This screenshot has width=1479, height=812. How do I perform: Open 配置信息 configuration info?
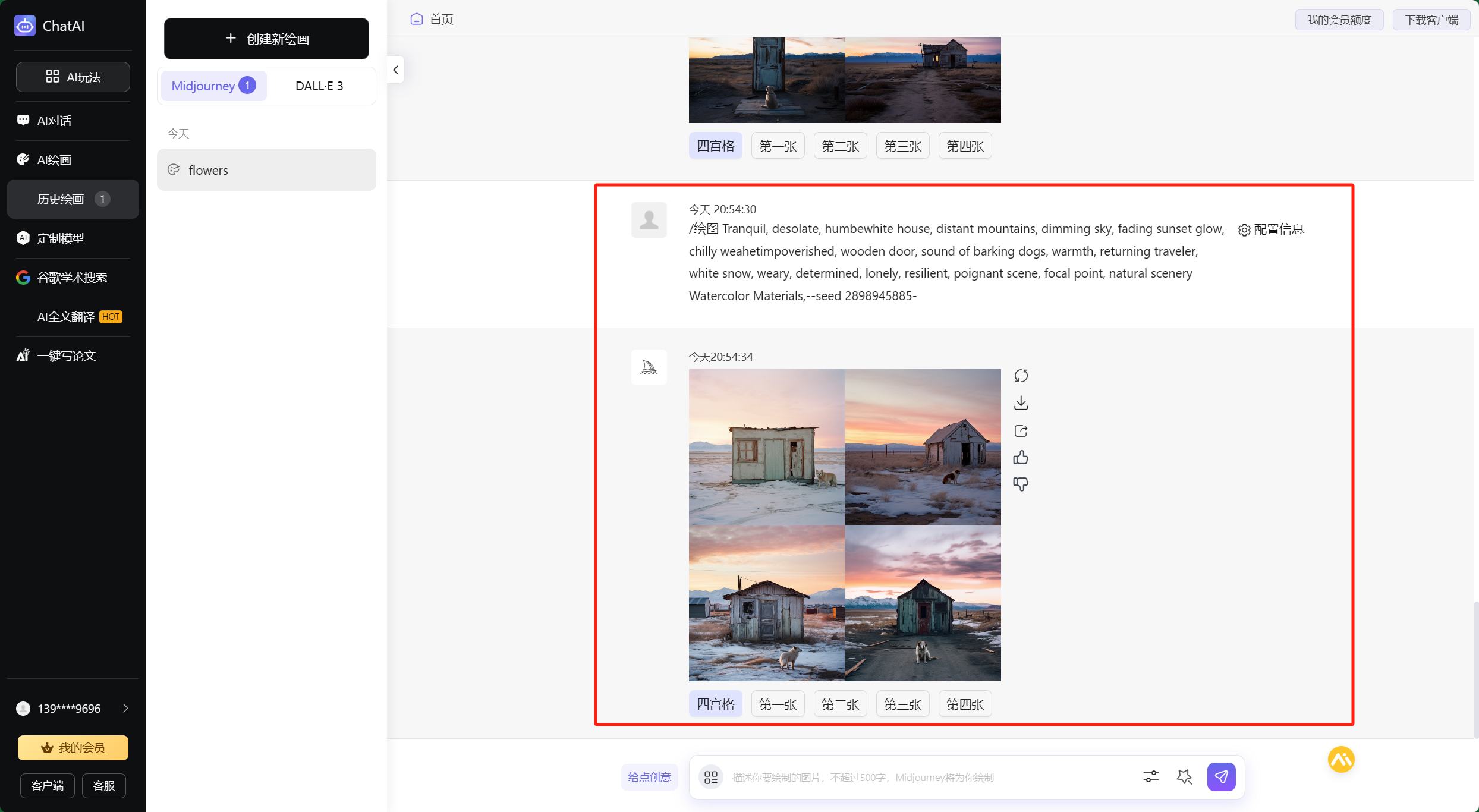(x=1271, y=229)
